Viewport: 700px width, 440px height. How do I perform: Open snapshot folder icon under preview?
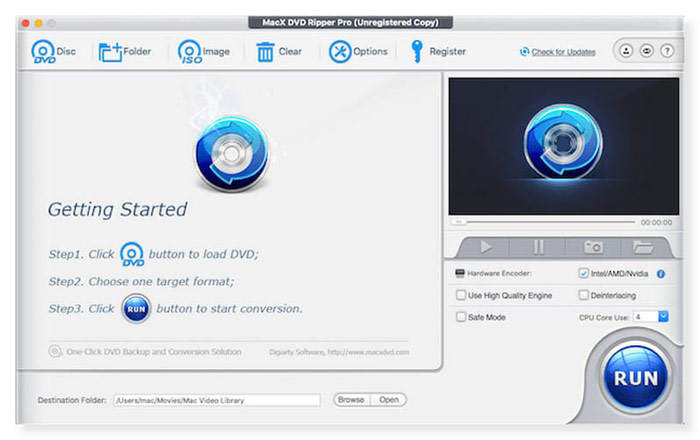643,247
